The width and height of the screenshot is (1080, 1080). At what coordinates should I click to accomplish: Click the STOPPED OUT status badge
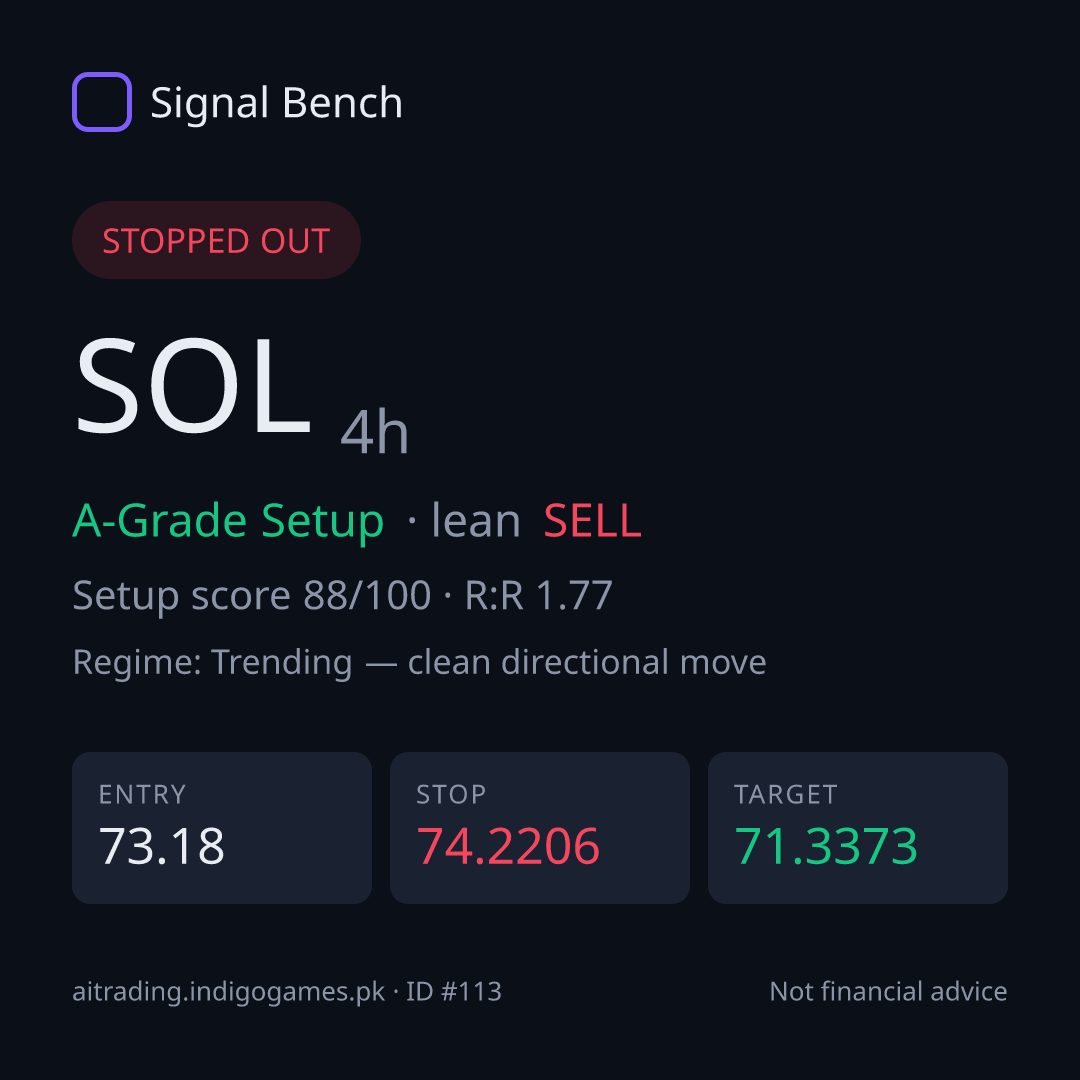pos(216,240)
